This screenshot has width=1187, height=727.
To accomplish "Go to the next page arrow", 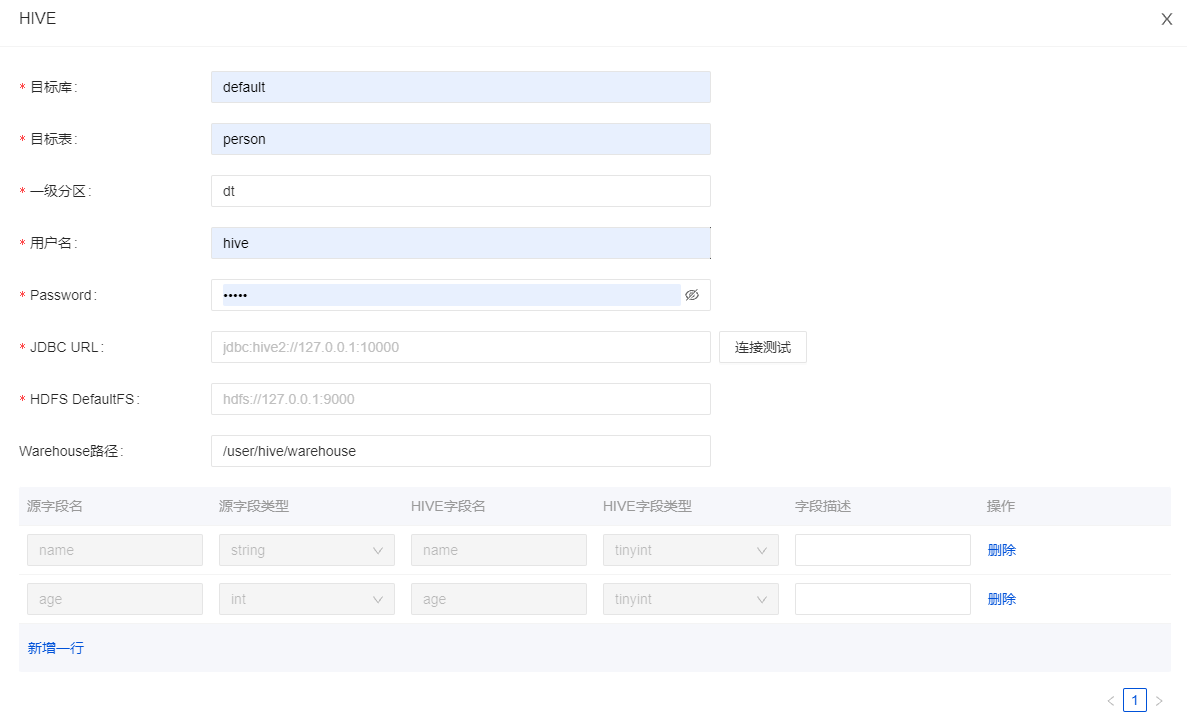I will pos(1159,701).
